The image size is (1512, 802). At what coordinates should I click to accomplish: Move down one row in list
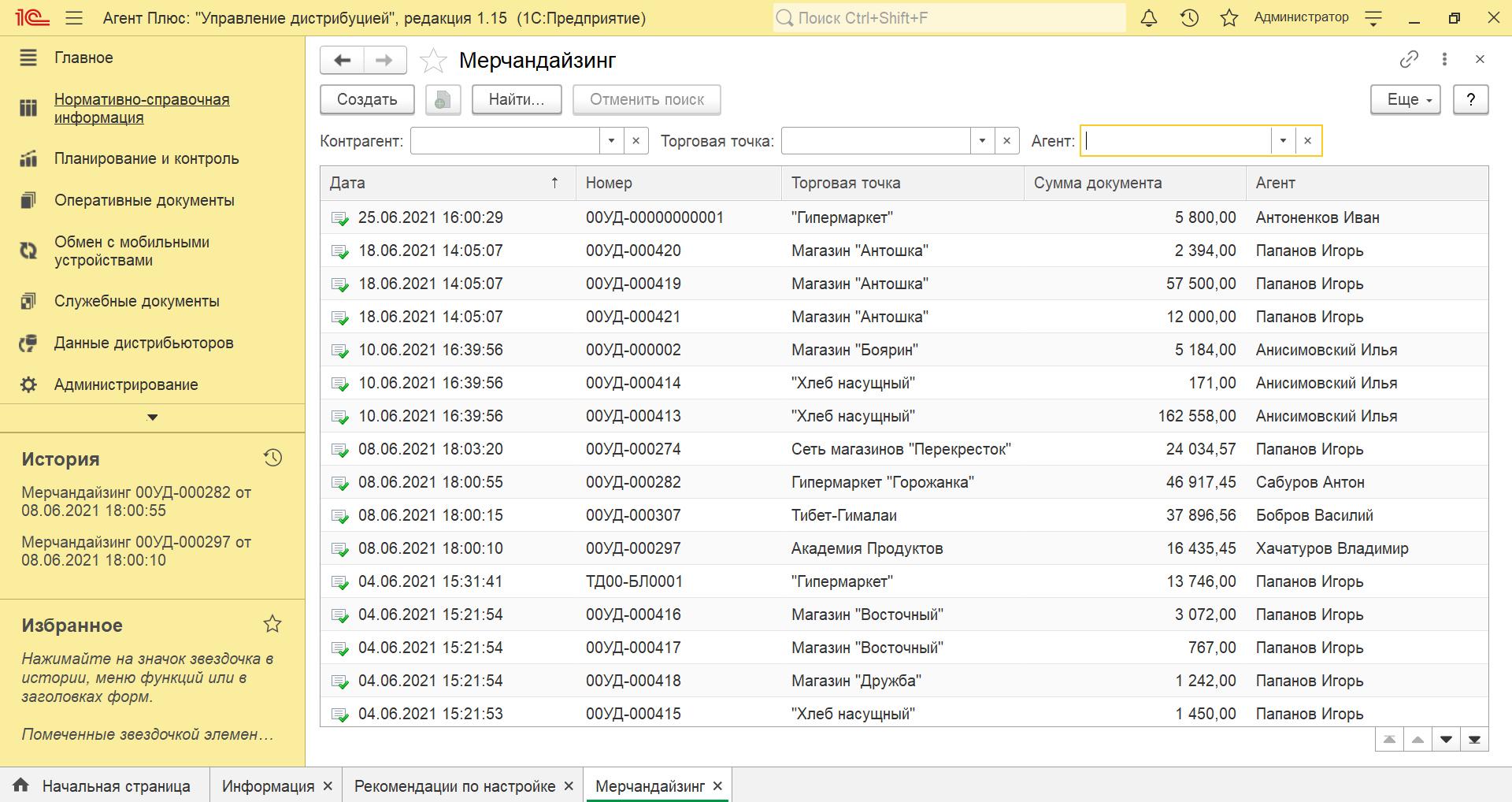(1446, 739)
